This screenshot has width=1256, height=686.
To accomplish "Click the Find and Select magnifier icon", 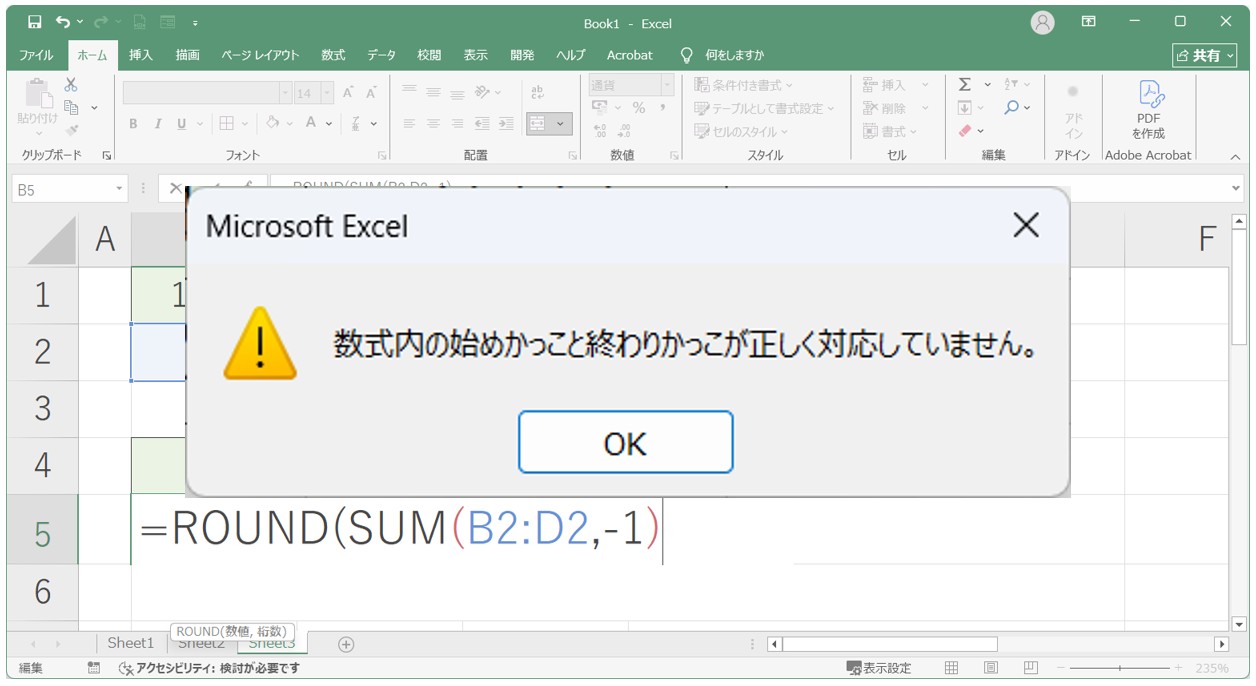I will click(x=1012, y=108).
